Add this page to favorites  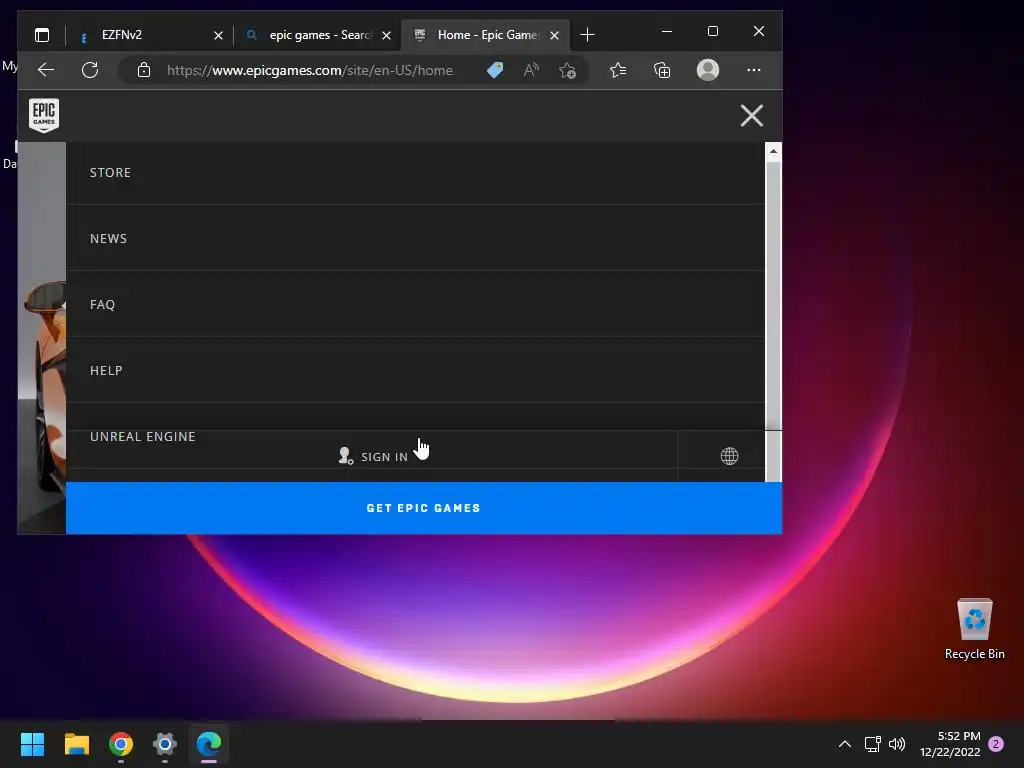pos(568,70)
